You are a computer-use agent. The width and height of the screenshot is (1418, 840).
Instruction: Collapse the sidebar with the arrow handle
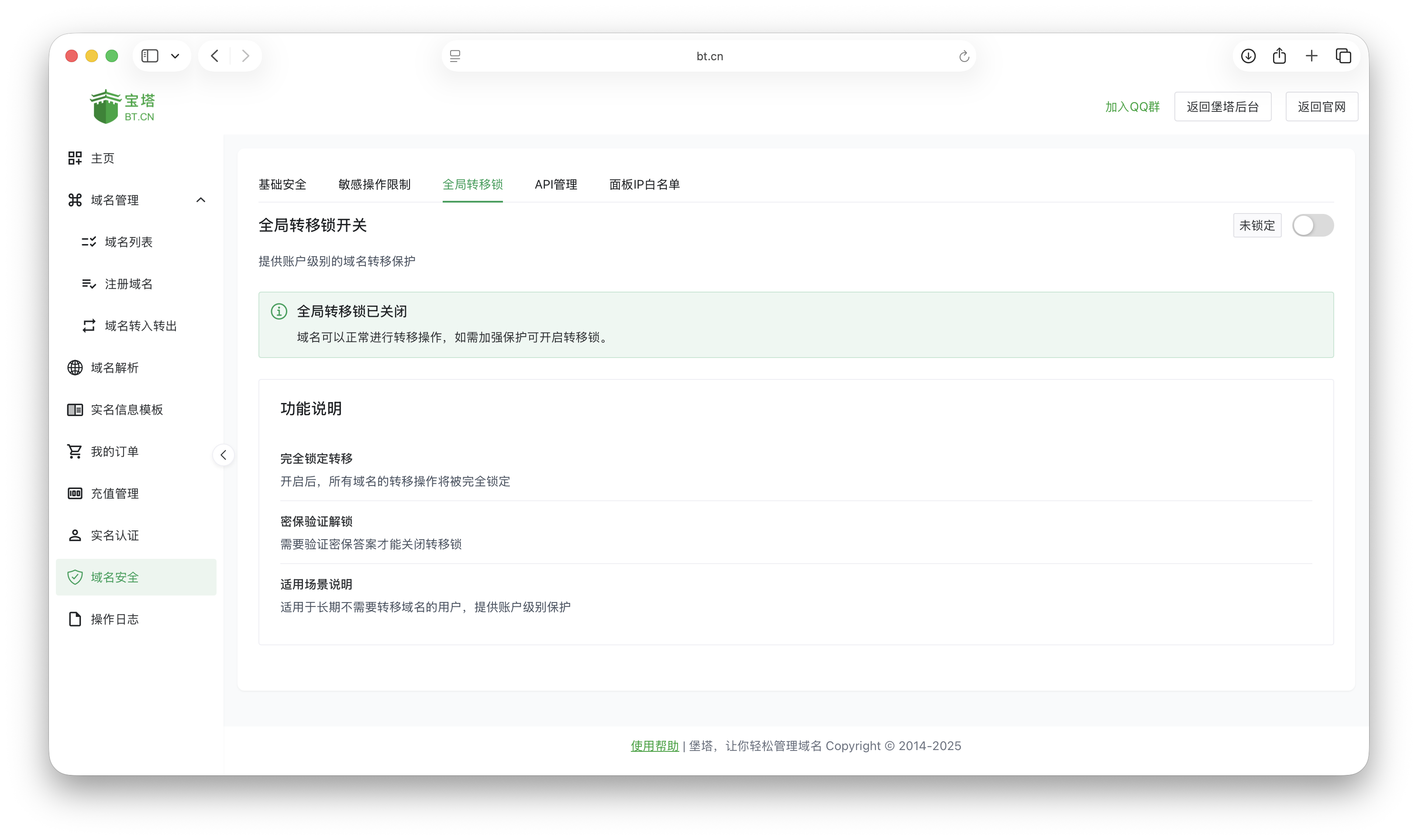[x=223, y=454]
